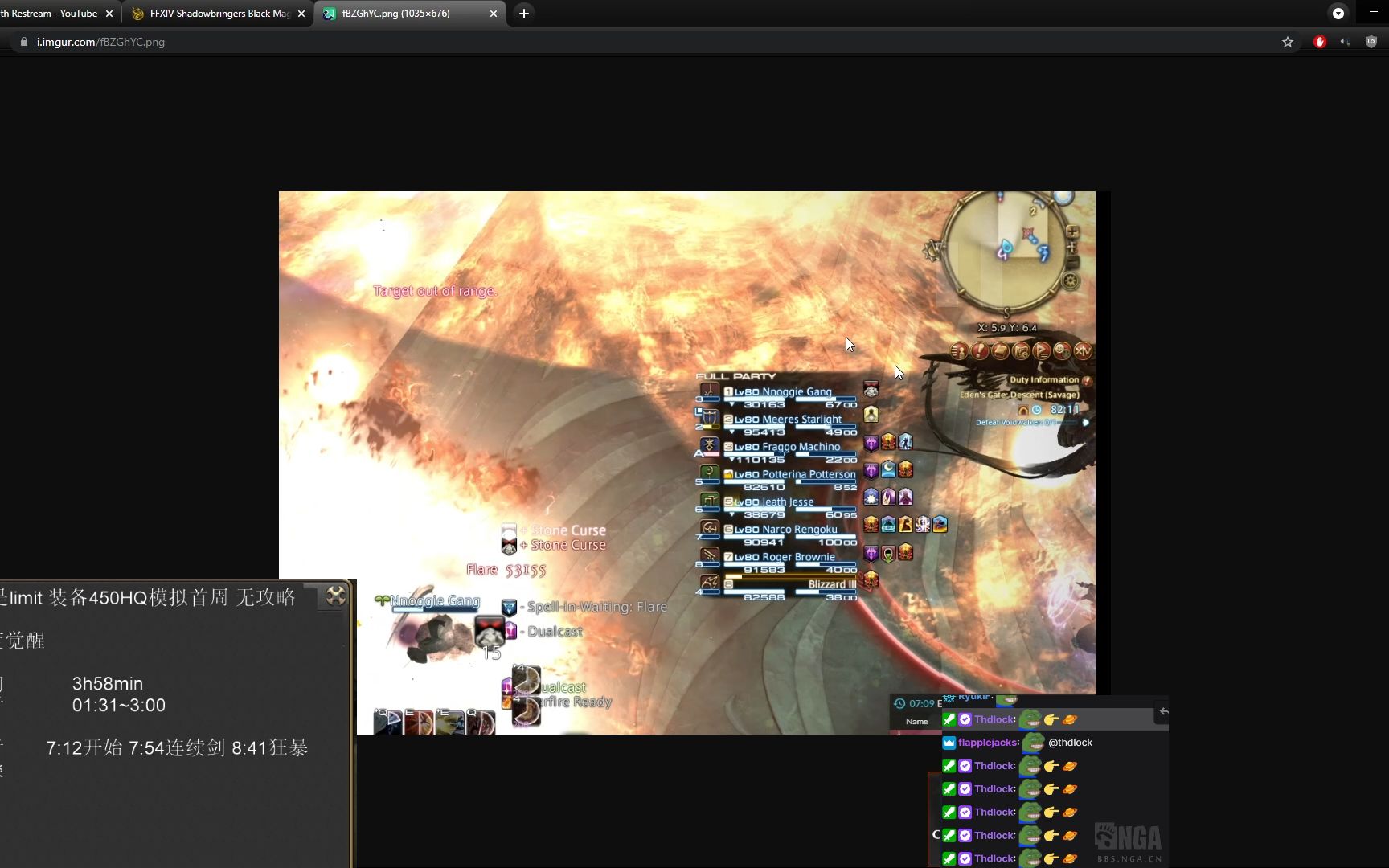Image resolution: width=1389 pixels, height=868 pixels.
Task: Click the 3h58min value in overlay
Action: [x=108, y=684]
